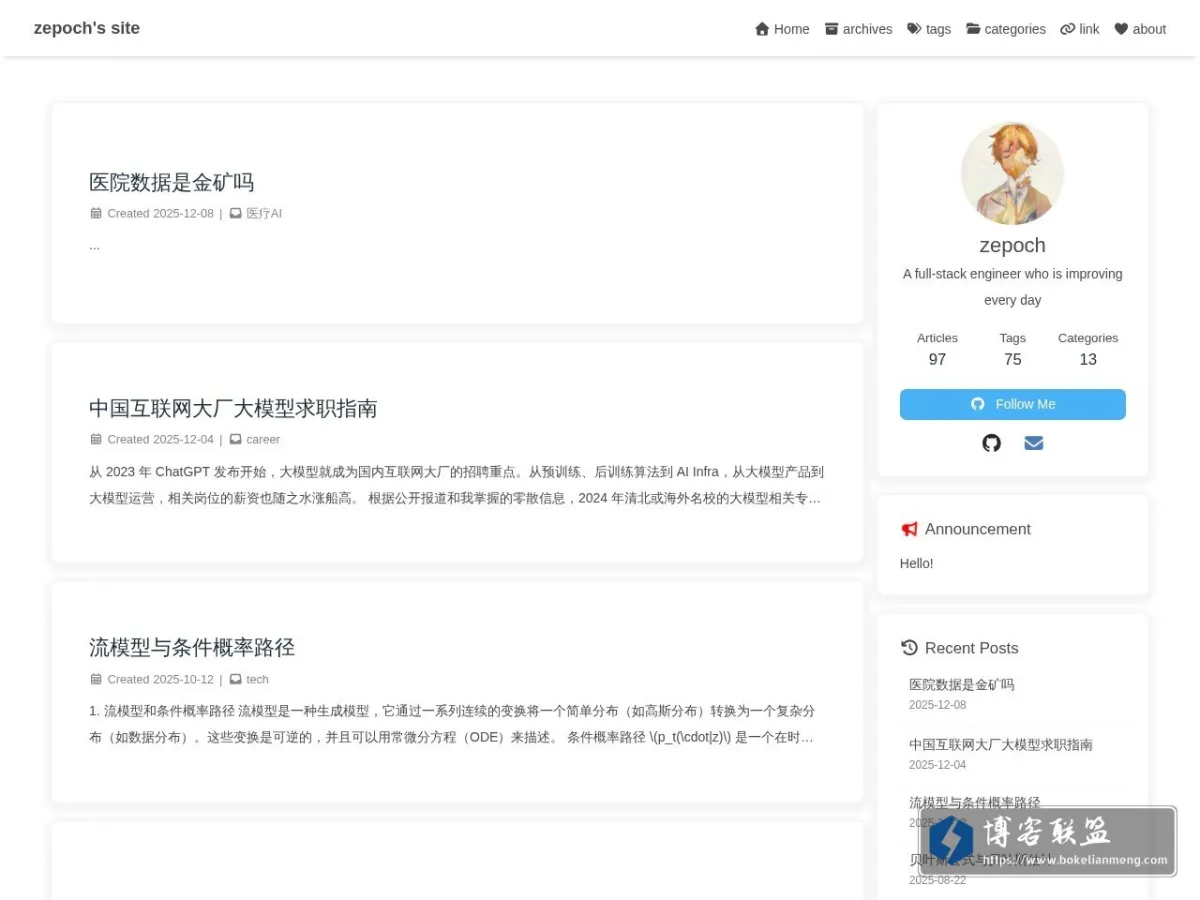Image resolution: width=1200 pixels, height=900 pixels.
Task: Click the Created 2025-12-08 text
Action: [160, 213]
